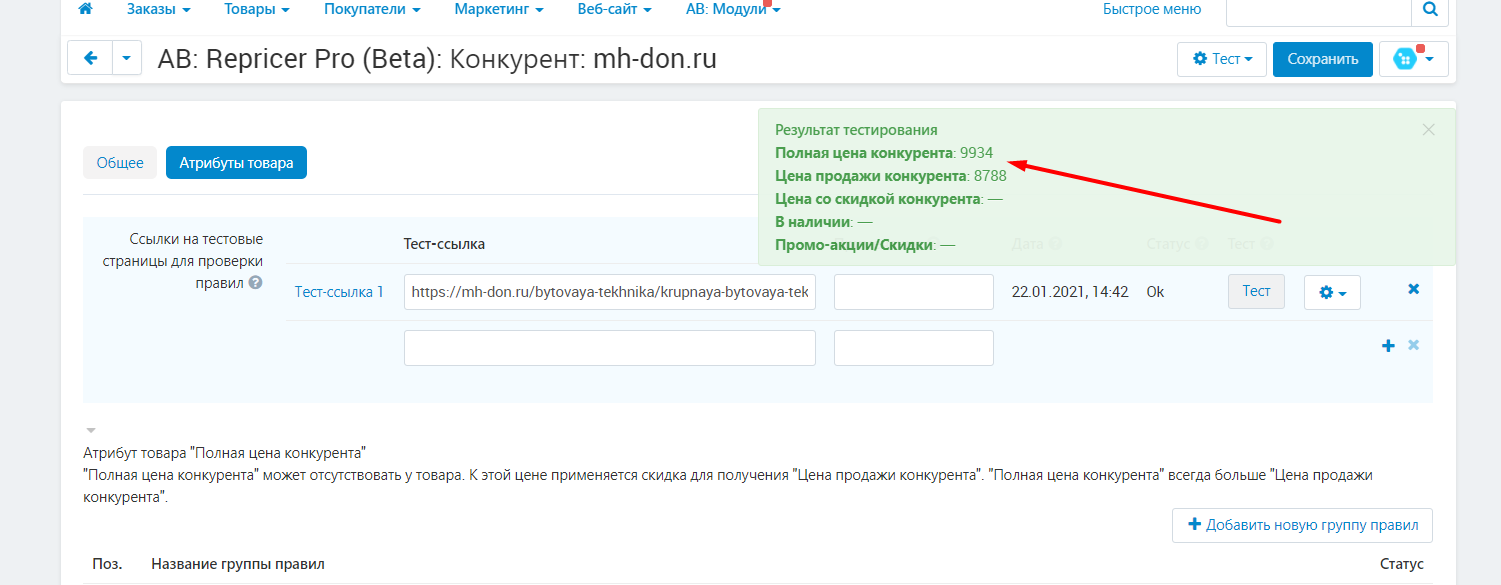
Task: Open the Тест-ссылка 1 link
Action: [x=339, y=292]
